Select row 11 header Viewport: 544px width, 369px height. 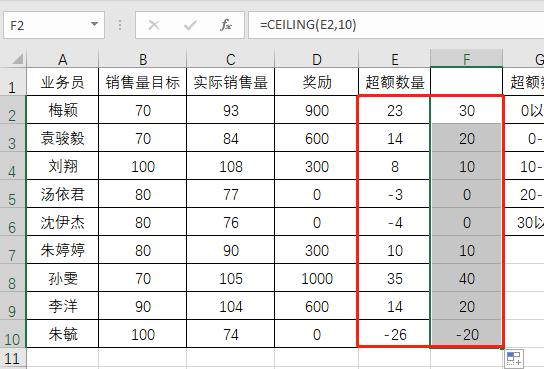coord(12,358)
